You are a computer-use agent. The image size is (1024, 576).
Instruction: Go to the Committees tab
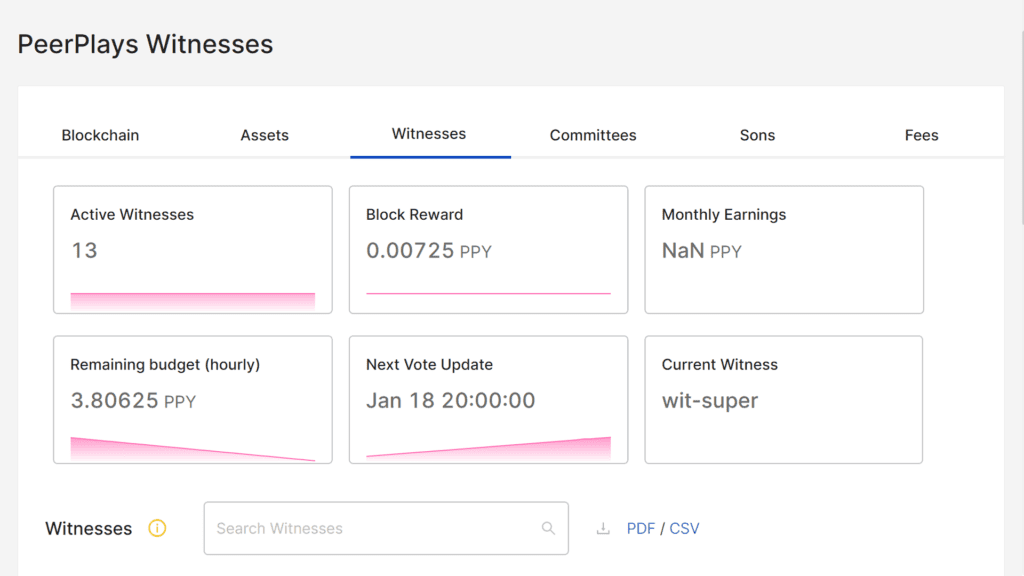click(593, 135)
